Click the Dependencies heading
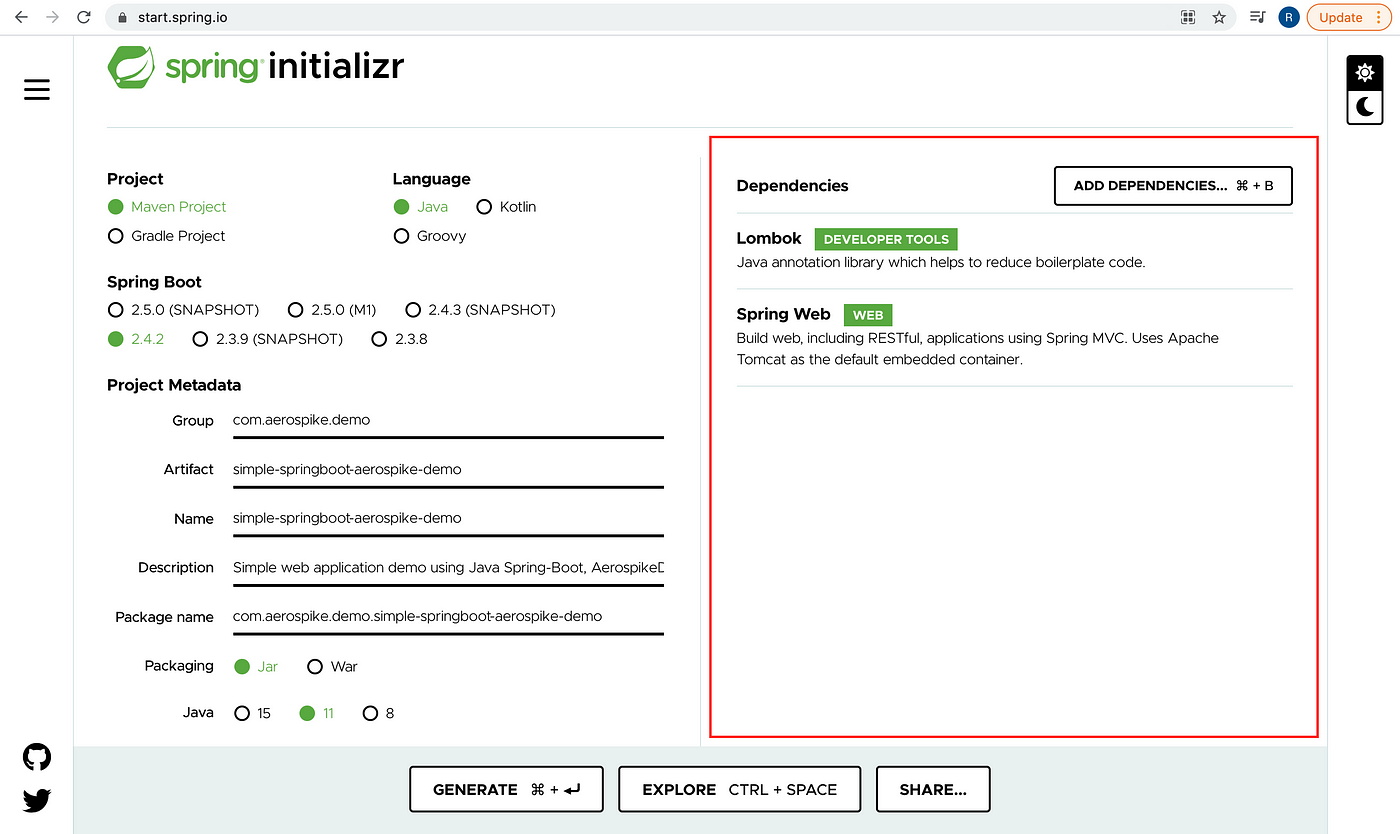Screen dimensions: 1400x834 (x=792, y=186)
